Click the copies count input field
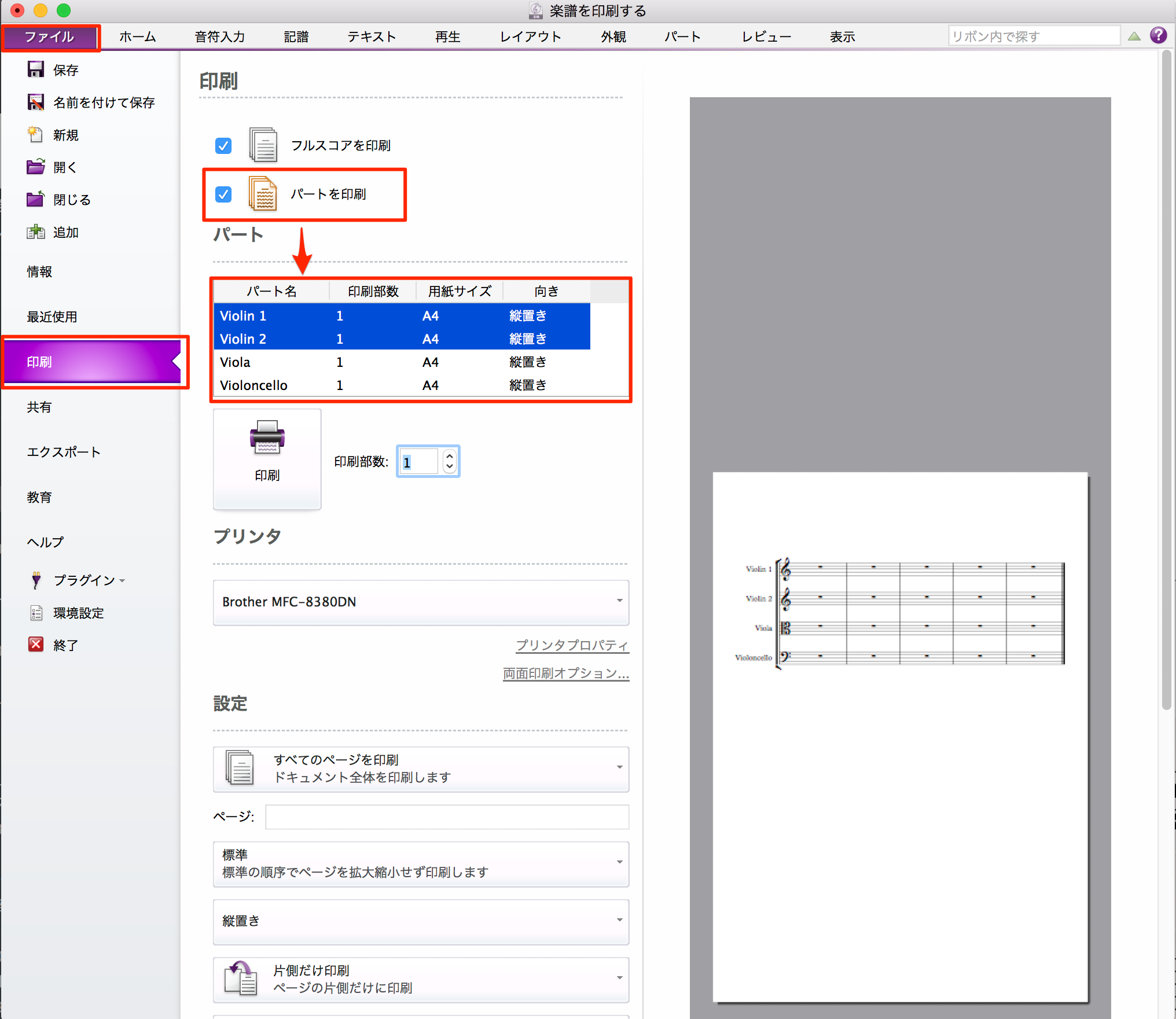The image size is (1176, 1019). [x=419, y=462]
